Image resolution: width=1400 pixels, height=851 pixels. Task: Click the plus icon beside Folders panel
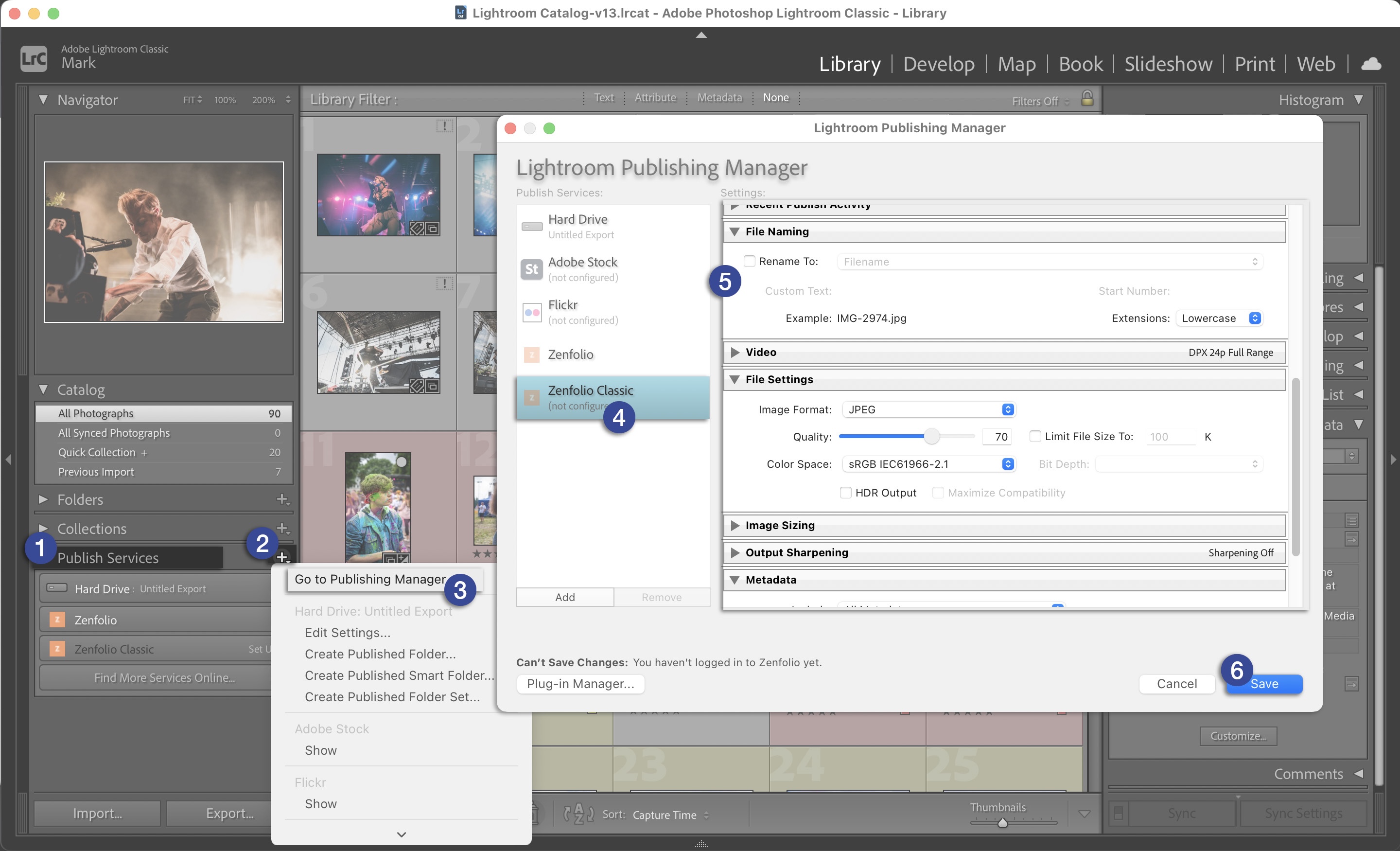[282, 500]
